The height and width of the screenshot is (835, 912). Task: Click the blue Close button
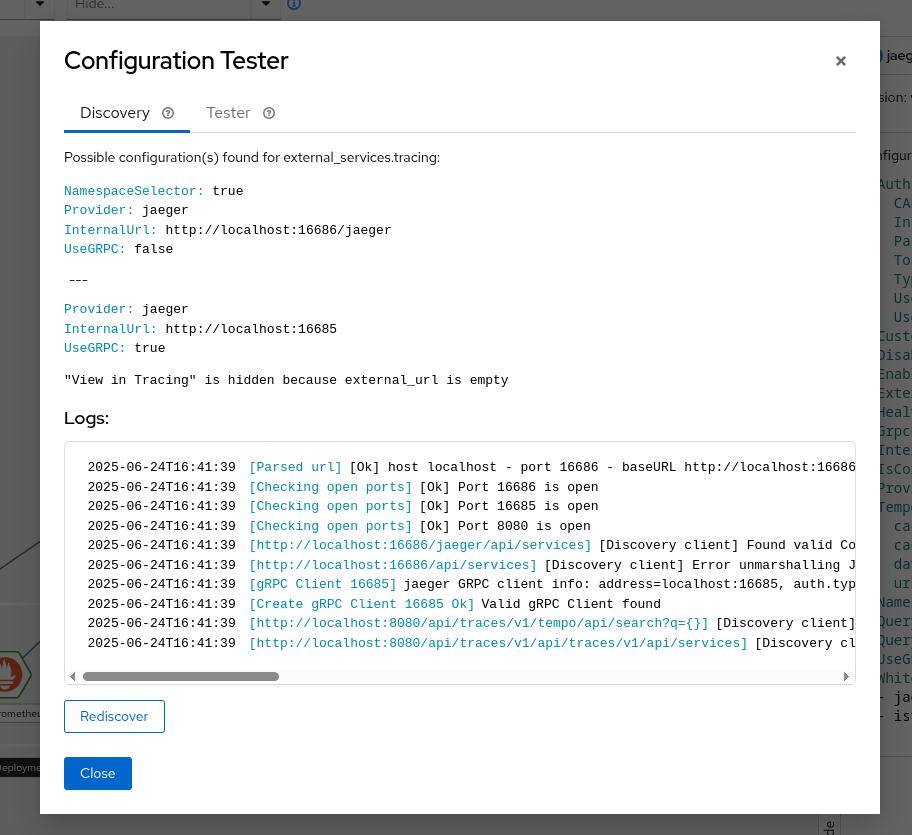pyautogui.click(x=98, y=773)
